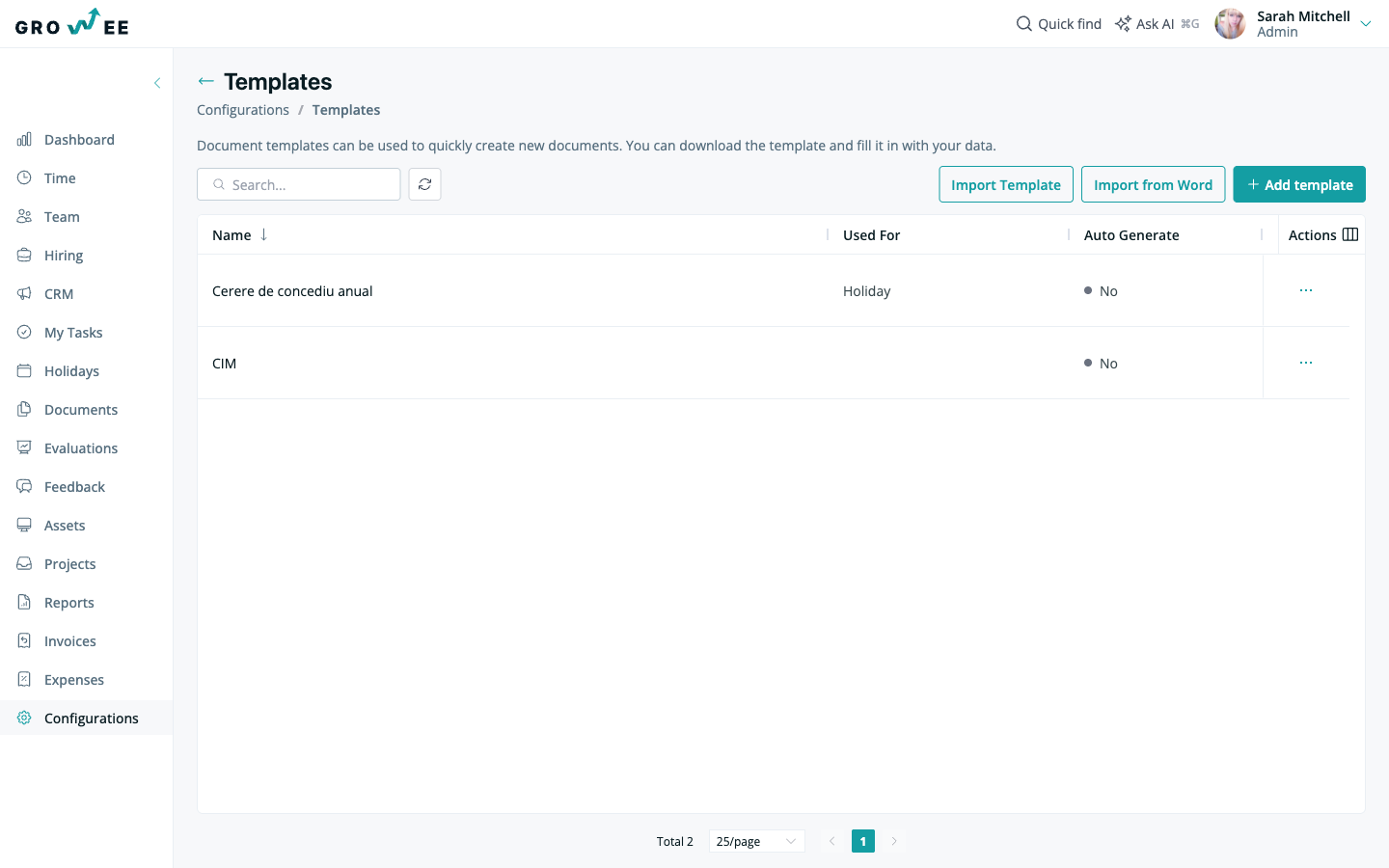Screen dimensions: 1389x868
Task: Click Sarah Mitchell's avatar
Action: coord(1230,24)
